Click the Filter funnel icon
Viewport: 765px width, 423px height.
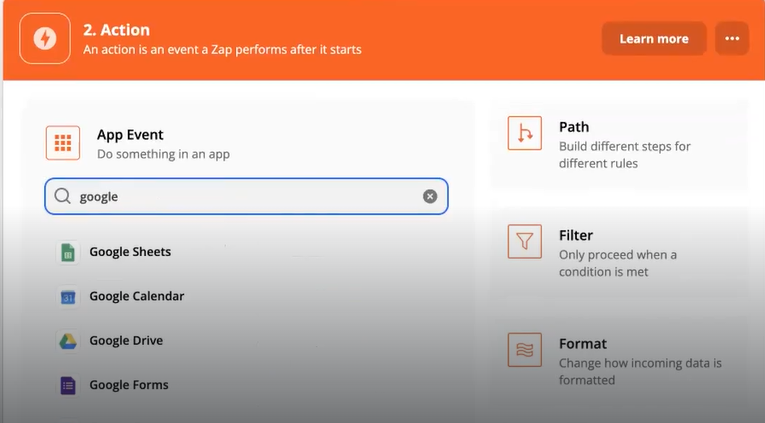(524, 241)
